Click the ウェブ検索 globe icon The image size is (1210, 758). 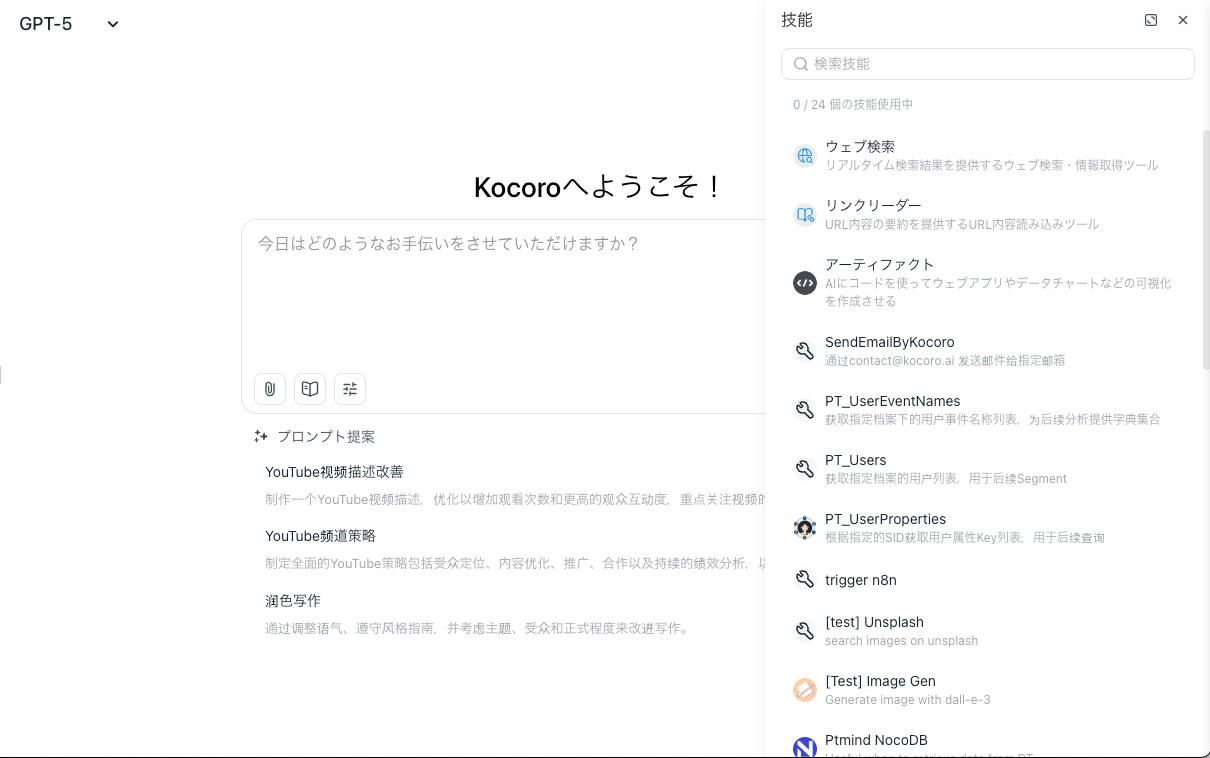[x=805, y=155]
